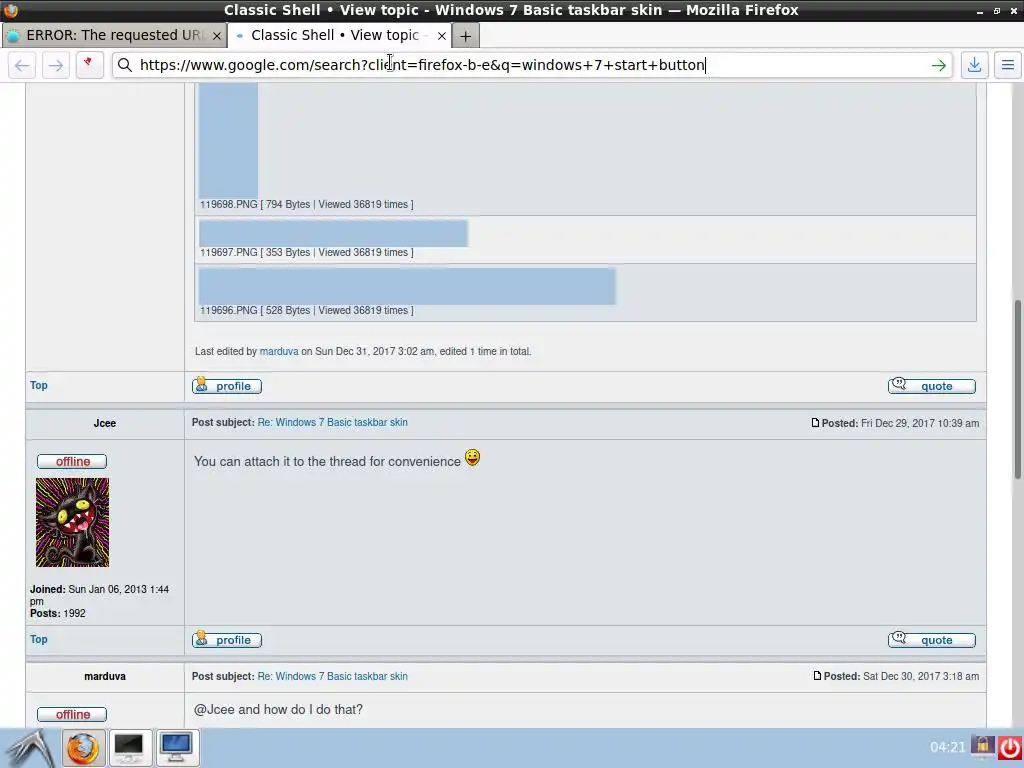Check the 04:21 clock in taskbar
1024x768 pixels.
pyautogui.click(x=947, y=747)
